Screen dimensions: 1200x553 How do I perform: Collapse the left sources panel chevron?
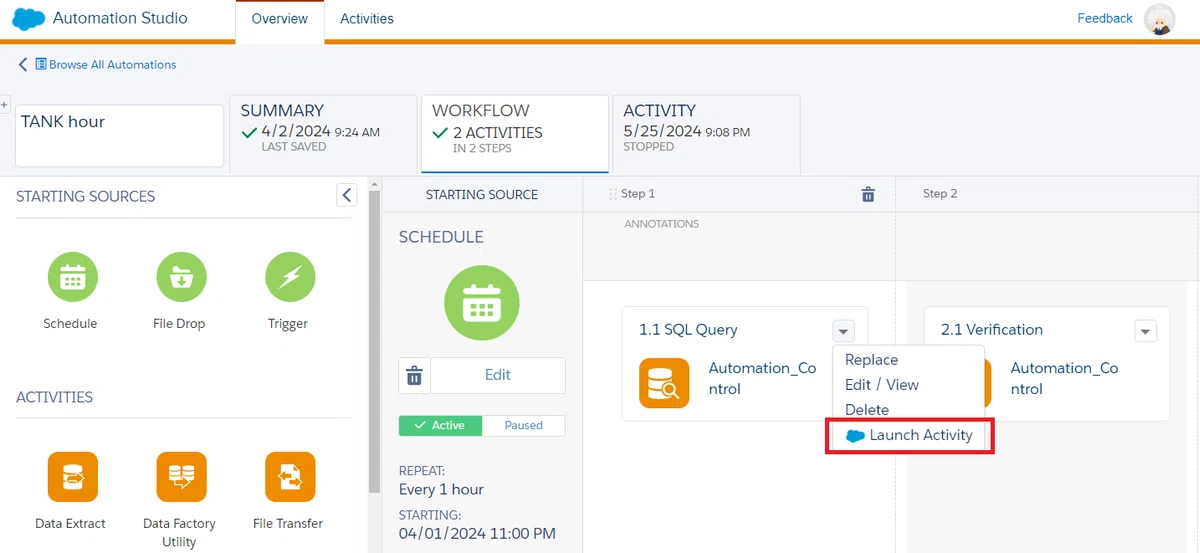[346, 195]
